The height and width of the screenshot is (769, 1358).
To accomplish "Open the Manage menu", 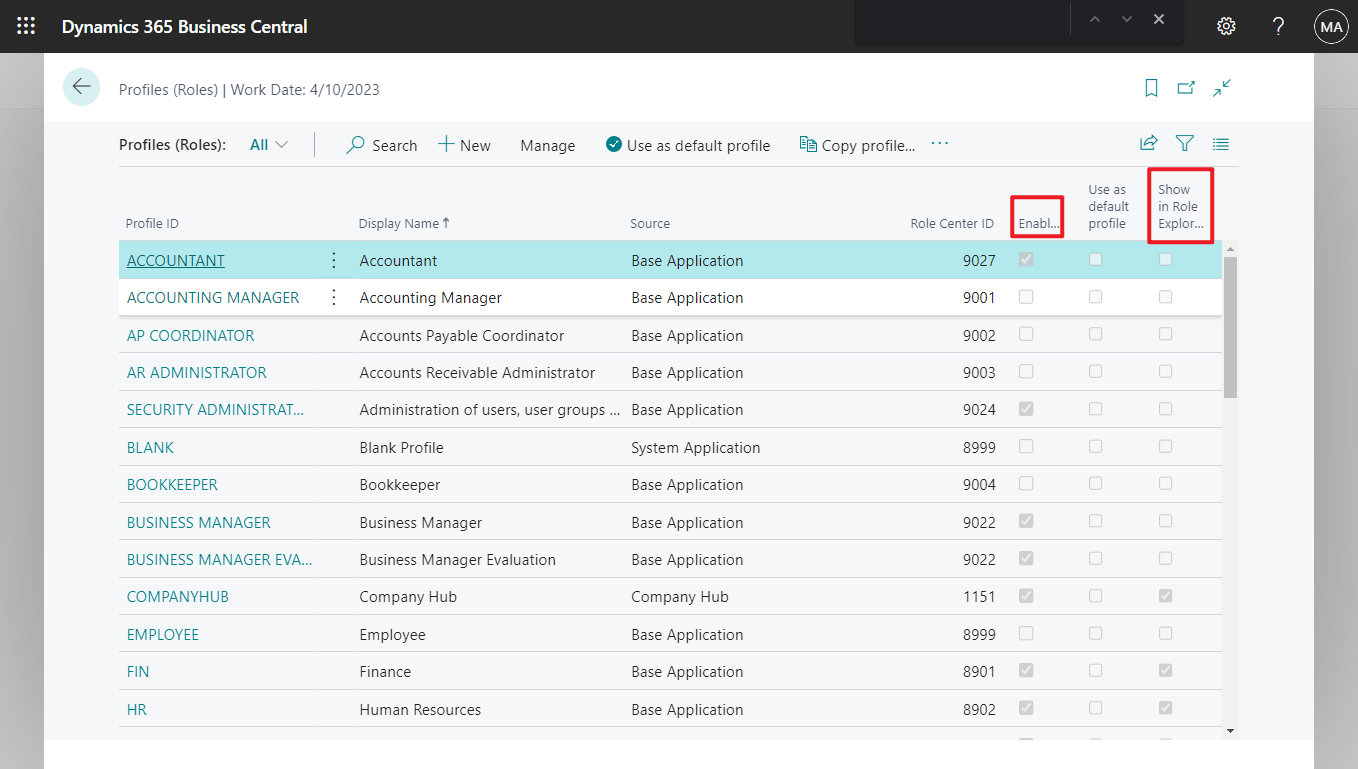I will (x=547, y=144).
